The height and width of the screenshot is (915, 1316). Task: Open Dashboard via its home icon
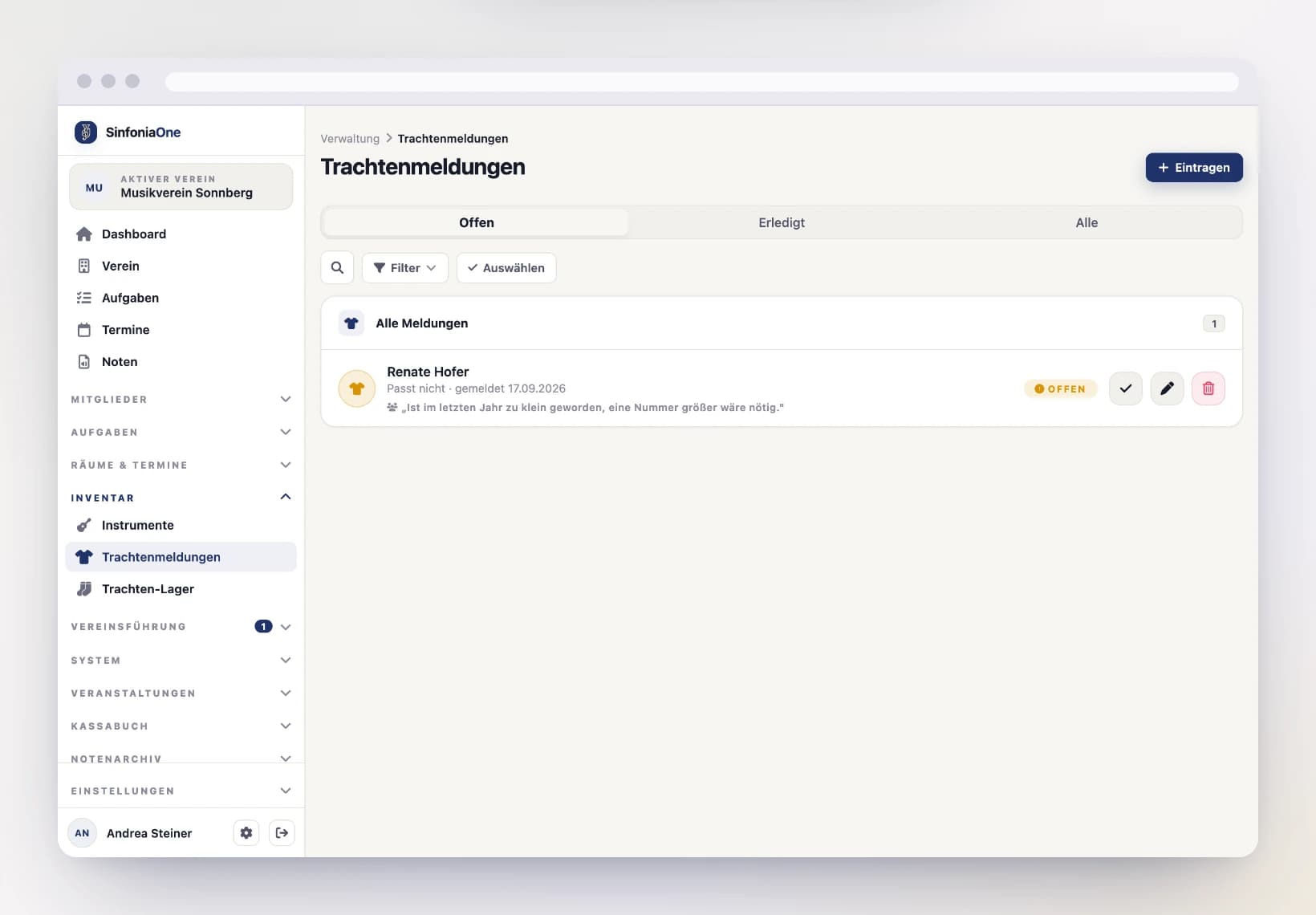coord(84,234)
